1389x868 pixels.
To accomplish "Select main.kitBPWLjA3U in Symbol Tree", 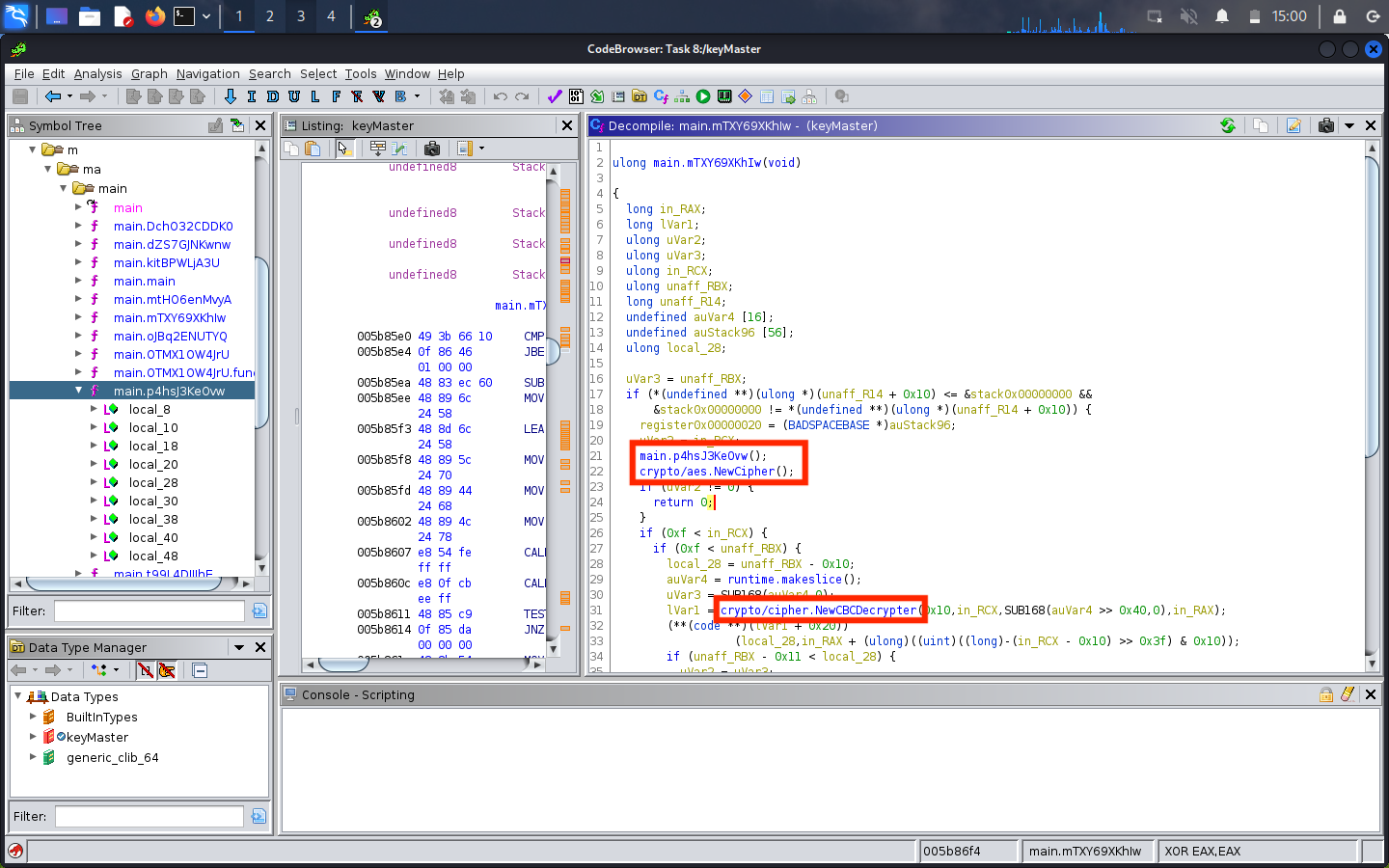I will [x=166, y=262].
